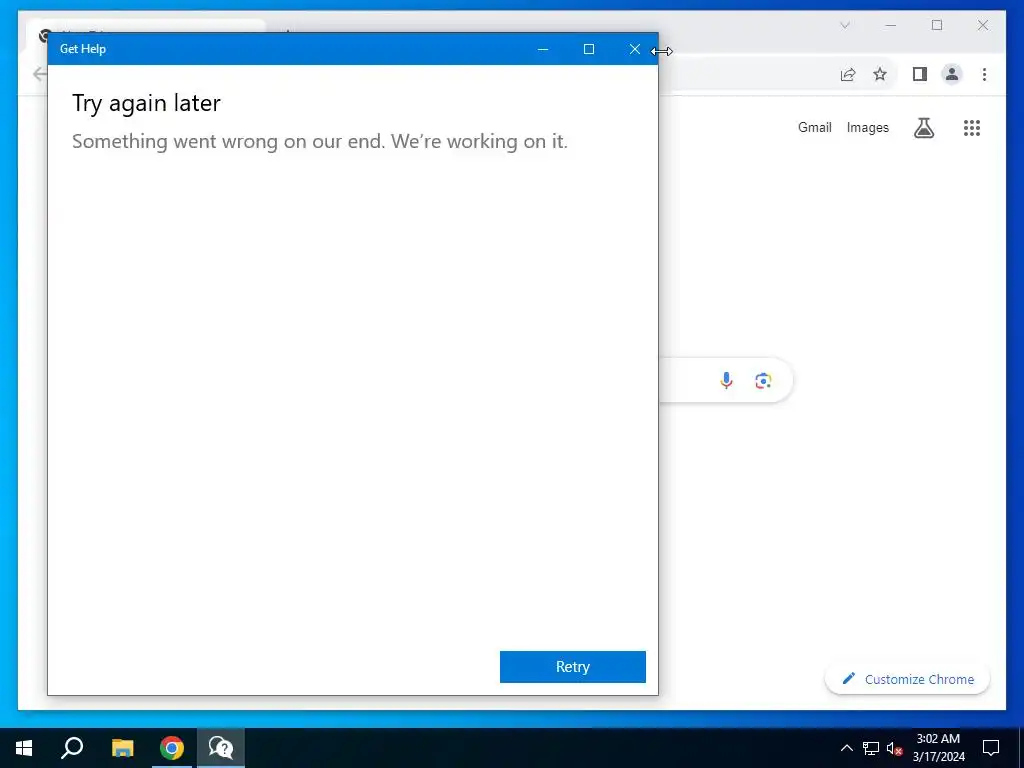Open Images link in Chrome
This screenshot has height=768, width=1024.
(867, 127)
